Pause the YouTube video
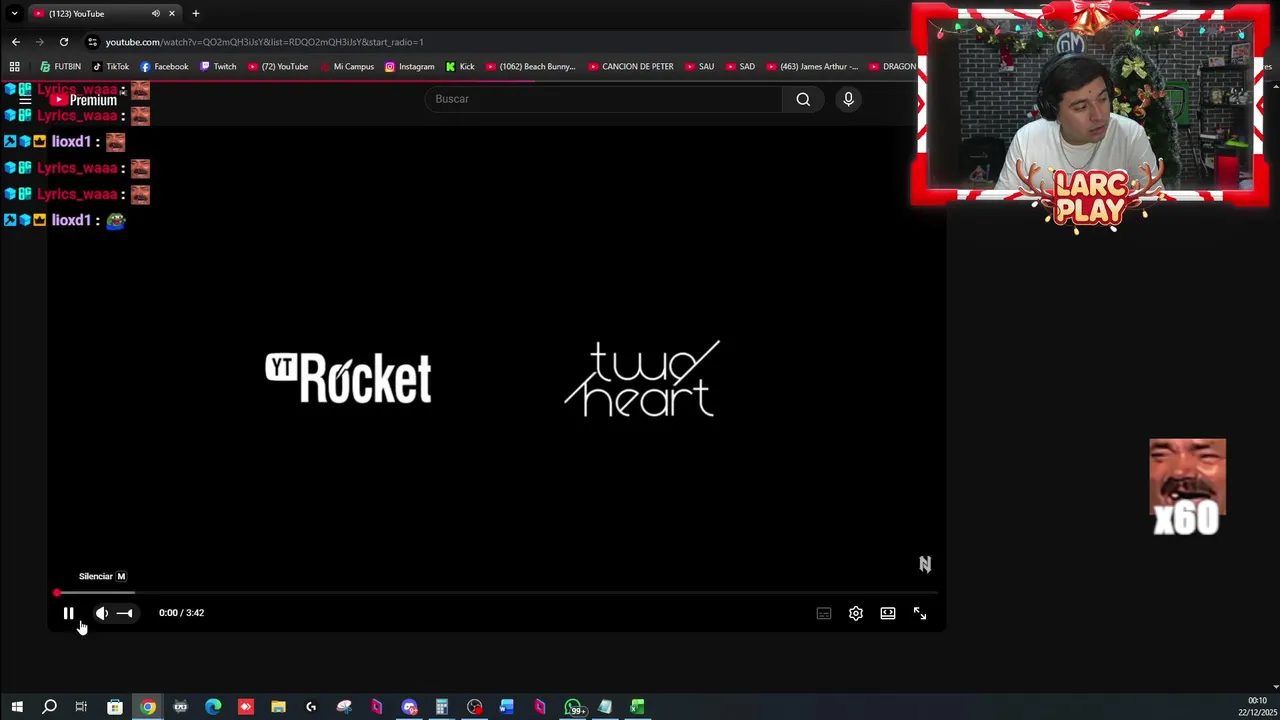This screenshot has width=1280, height=720. click(x=68, y=613)
